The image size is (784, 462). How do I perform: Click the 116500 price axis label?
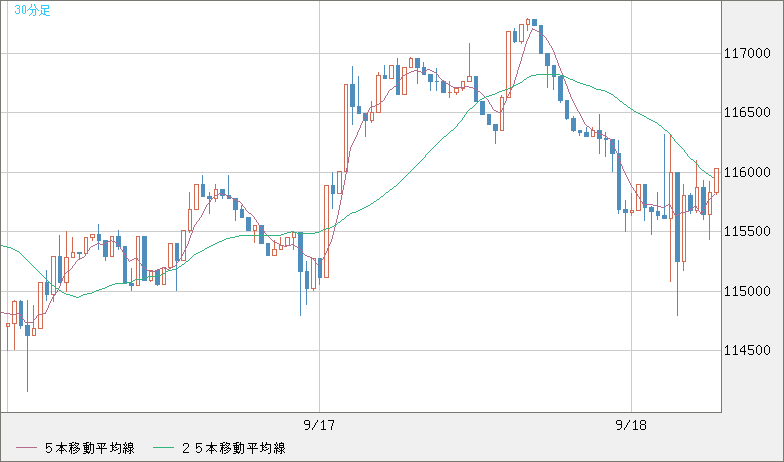(x=747, y=112)
